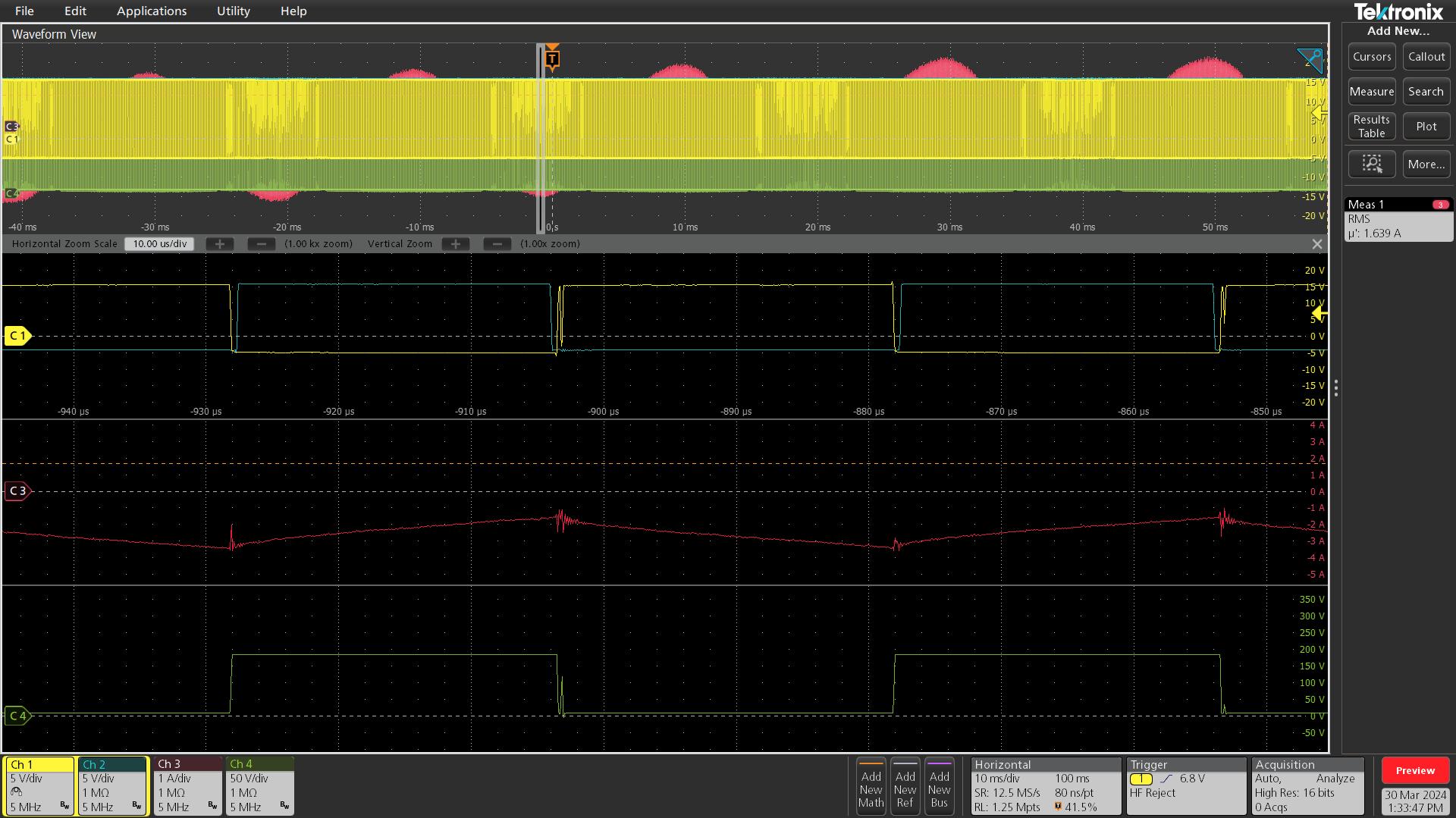Click the results bar divider handle
The height and width of the screenshot is (818, 1456).
pyautogui.click(x=1335, y=388)
